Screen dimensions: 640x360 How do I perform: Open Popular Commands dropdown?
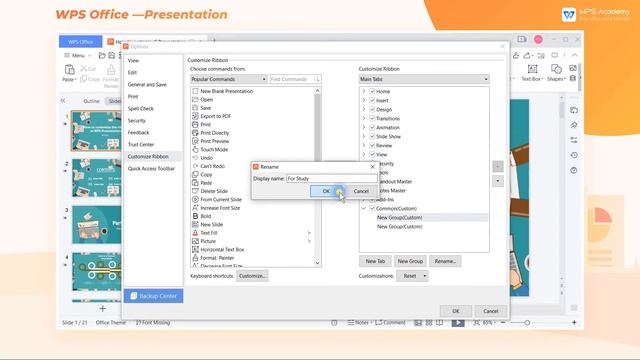pyautogui.click(x=229, y=79)
